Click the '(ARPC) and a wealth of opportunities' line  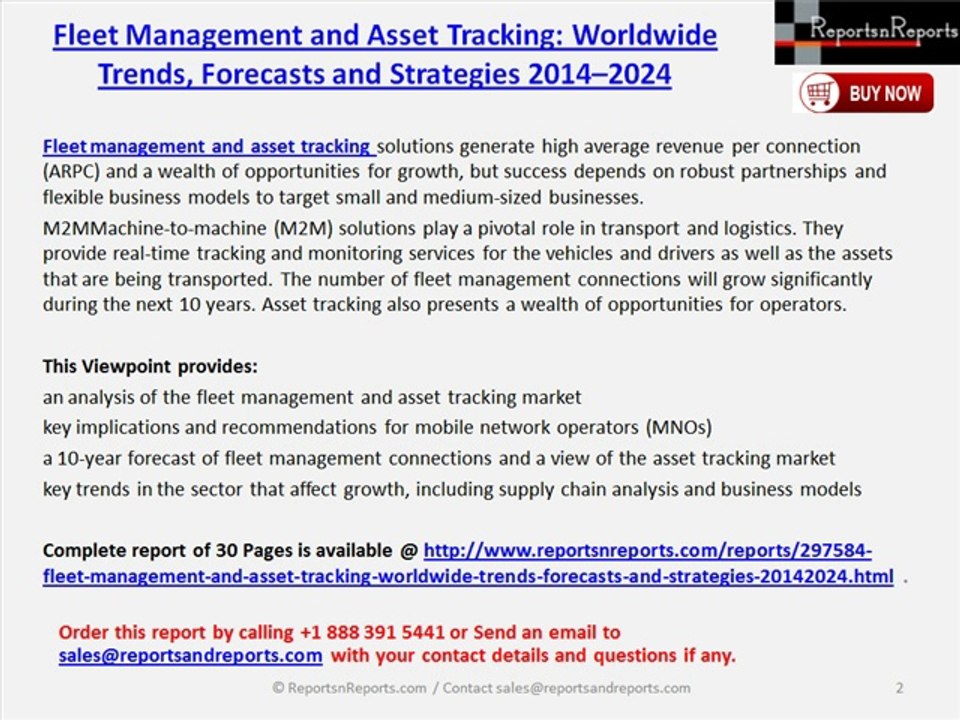(x=464, y=171)
